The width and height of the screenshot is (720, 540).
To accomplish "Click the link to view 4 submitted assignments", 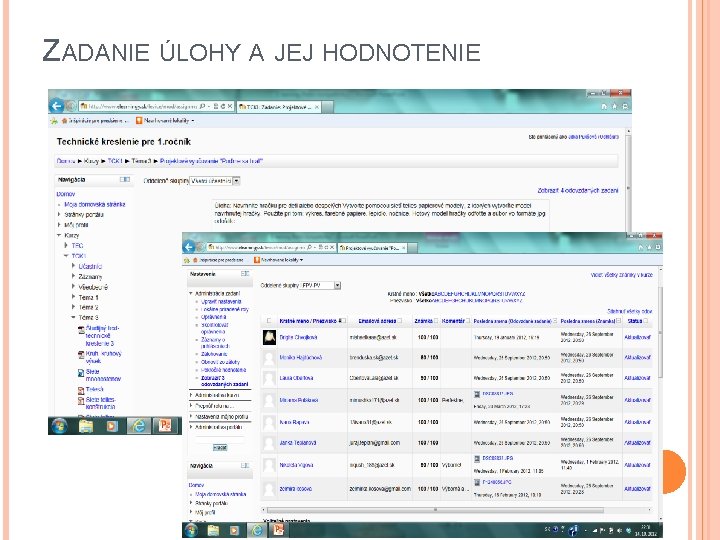I will (578, 190).
